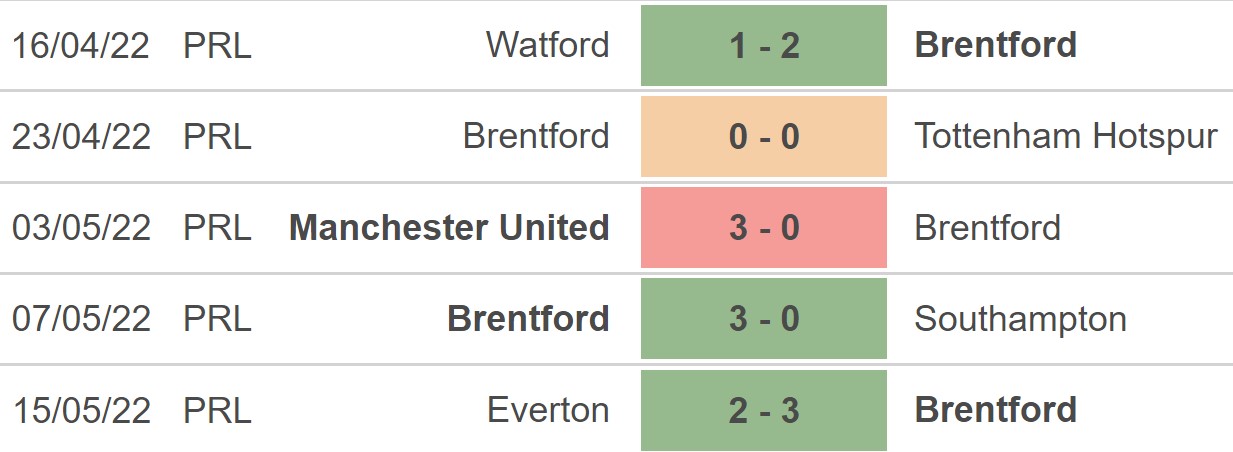1233x452 pixels.
Task: Select Brentford in the Manchester United row
Action: pyautogui.click(x=988, y=228)
